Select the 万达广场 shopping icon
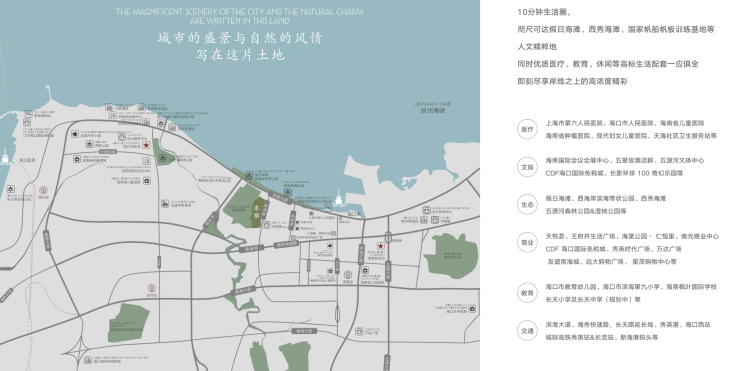Screen dimensions: 740x371 [x=359, y=331]
